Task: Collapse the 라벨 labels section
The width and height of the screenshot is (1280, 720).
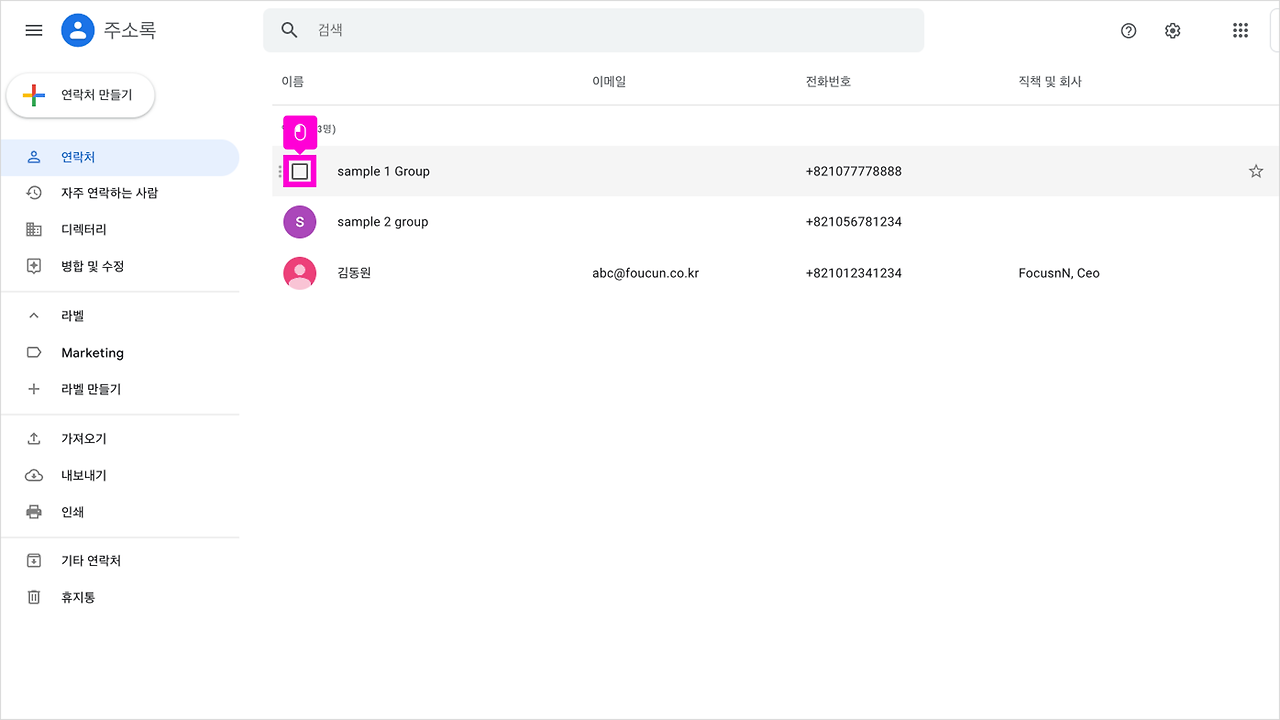Action: click(33, 315)
